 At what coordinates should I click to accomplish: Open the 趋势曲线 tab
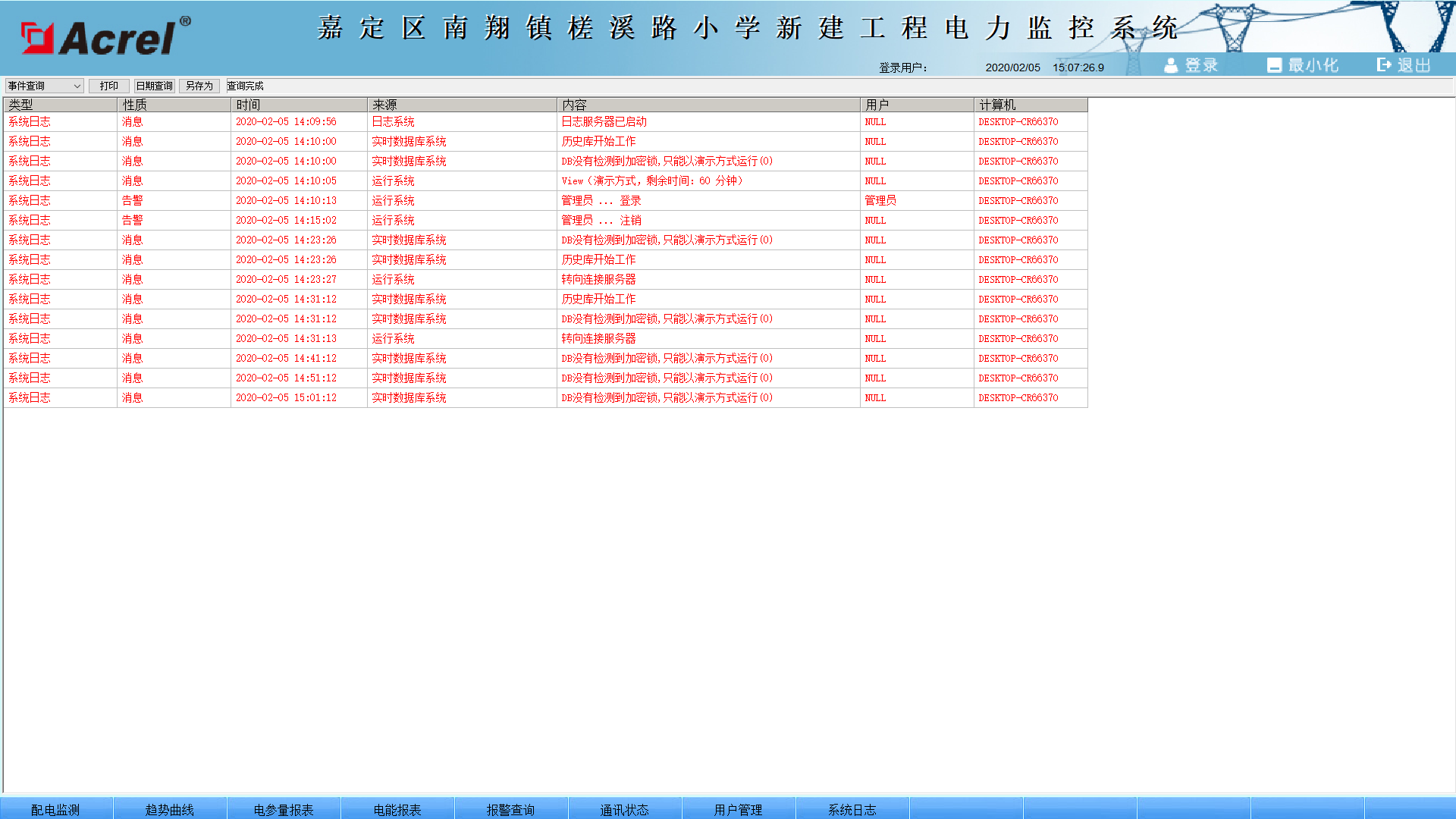169,809
